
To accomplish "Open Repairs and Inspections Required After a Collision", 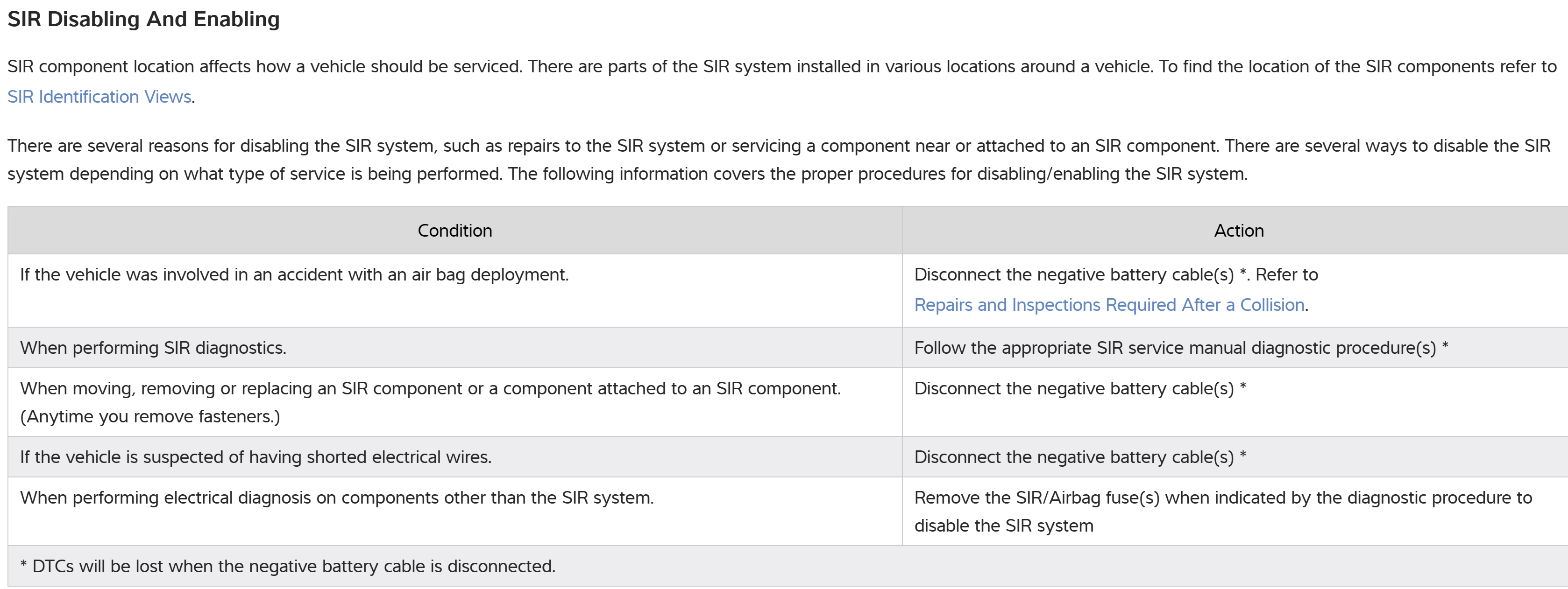I will click(1109, 305).
